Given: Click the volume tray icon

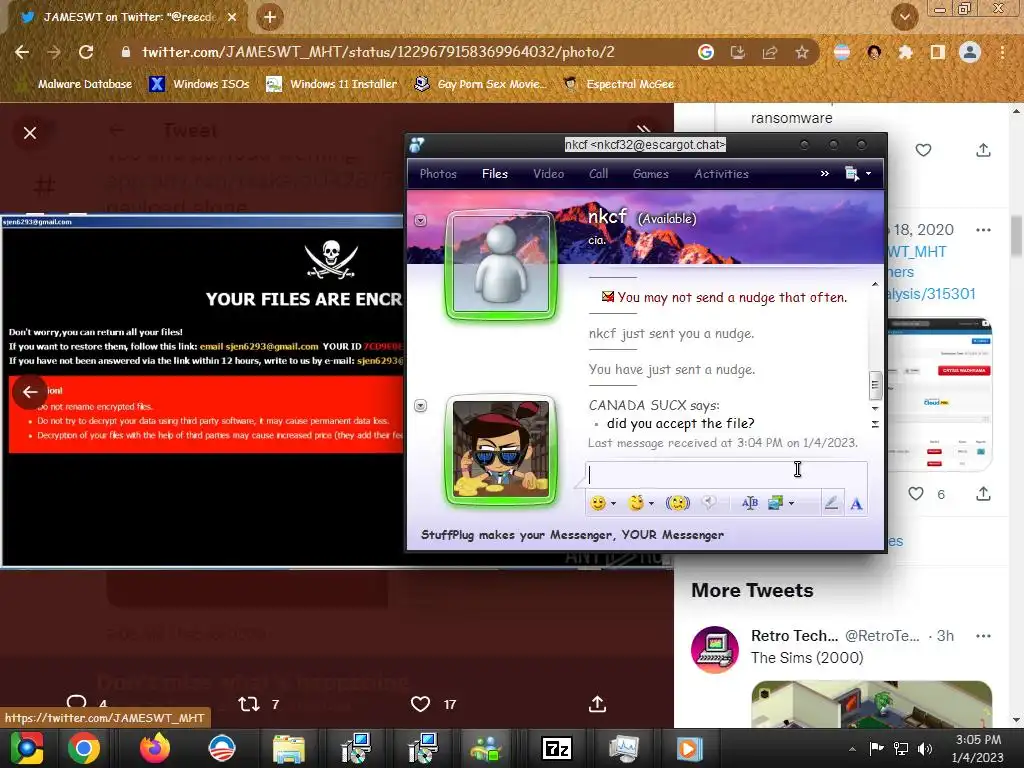Looking at the screenshot, I should pos(925,749).
